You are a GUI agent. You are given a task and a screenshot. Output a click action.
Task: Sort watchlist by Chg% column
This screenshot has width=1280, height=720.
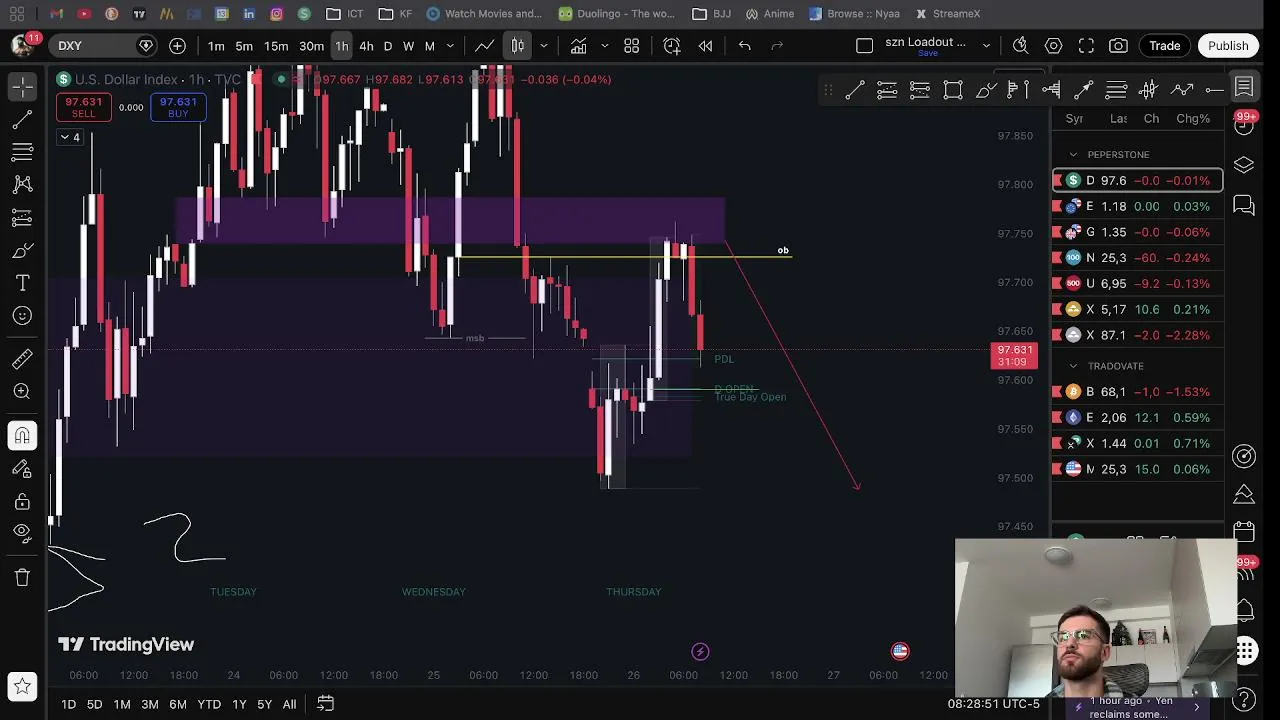click(x=1193, y=118)
